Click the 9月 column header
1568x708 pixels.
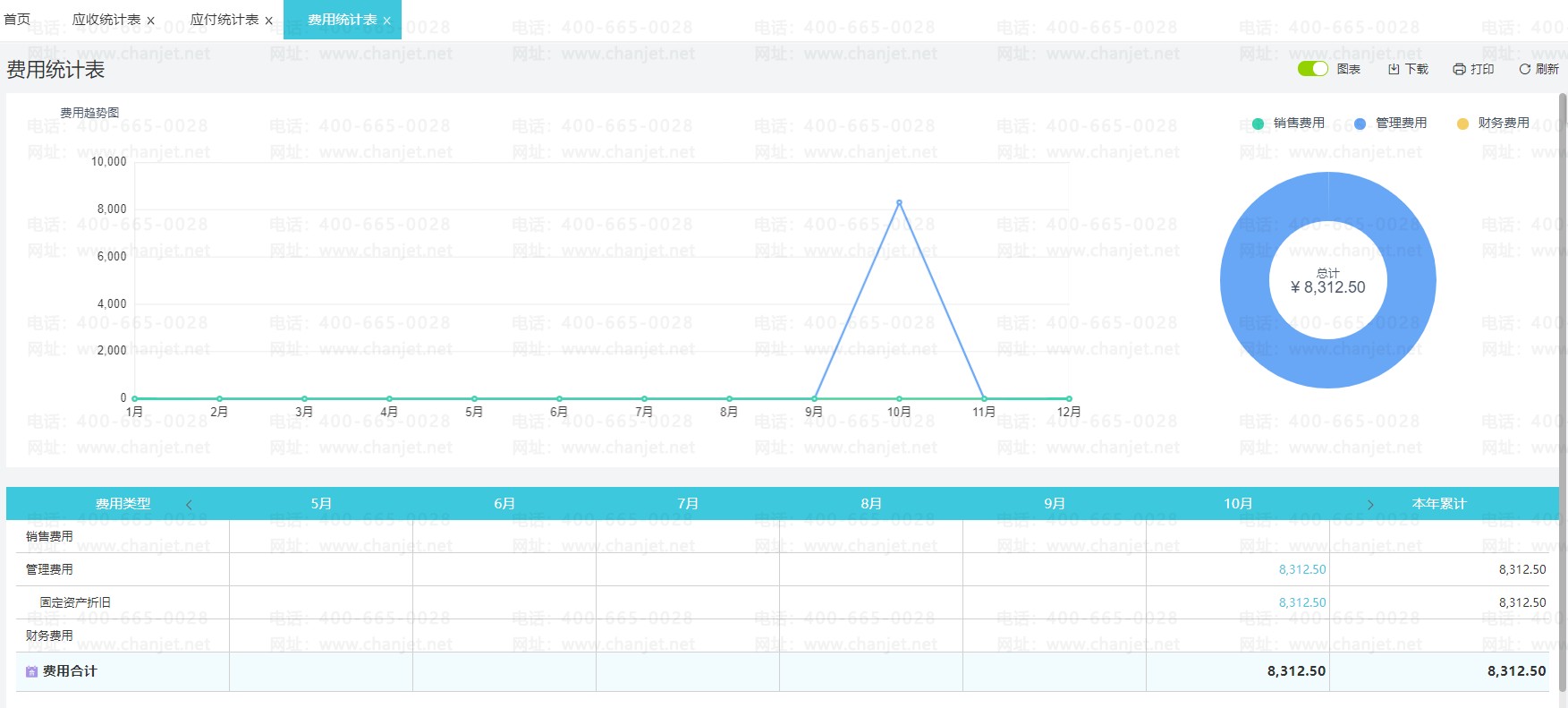click(x=1055, y=504)
